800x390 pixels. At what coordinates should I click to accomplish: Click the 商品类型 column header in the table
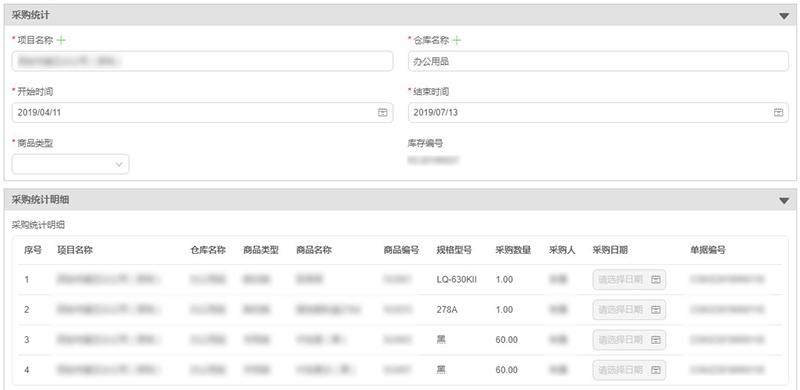coord(261,250)
